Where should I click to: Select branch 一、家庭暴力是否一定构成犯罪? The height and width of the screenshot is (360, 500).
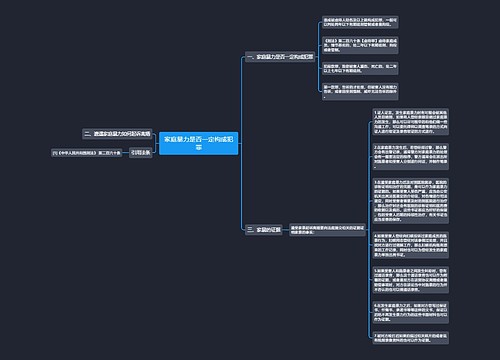pos(280,57)
